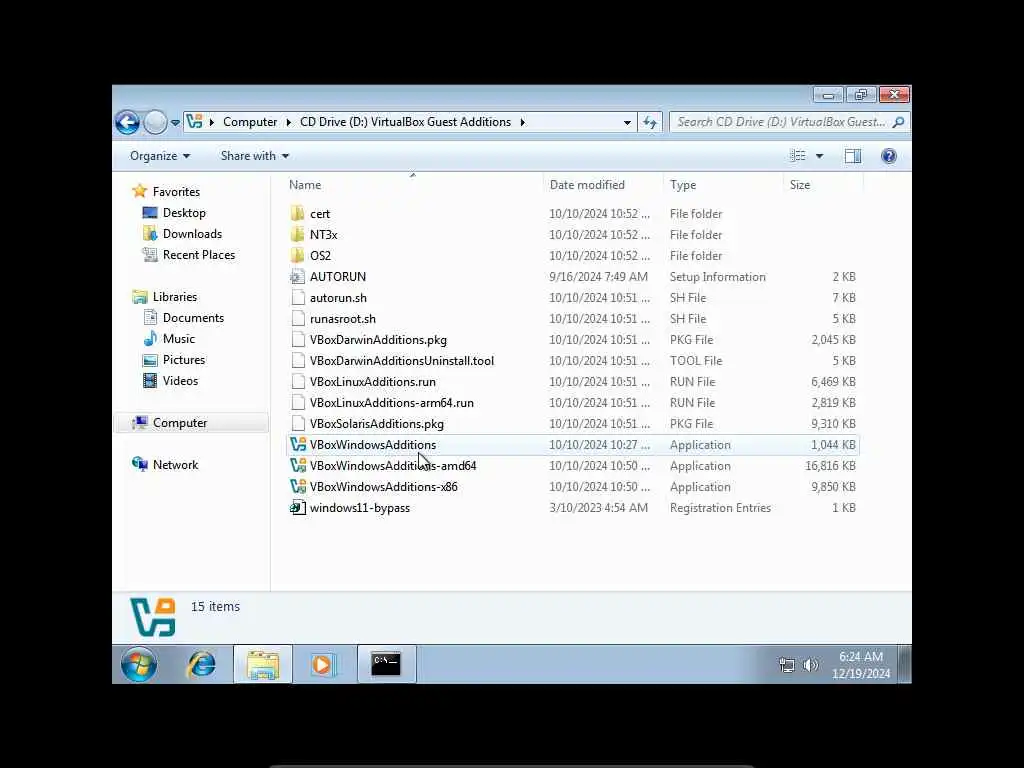Click the Registration Entries type cell
Viewport: 1024px width, 768px height.
click(720, 508)
